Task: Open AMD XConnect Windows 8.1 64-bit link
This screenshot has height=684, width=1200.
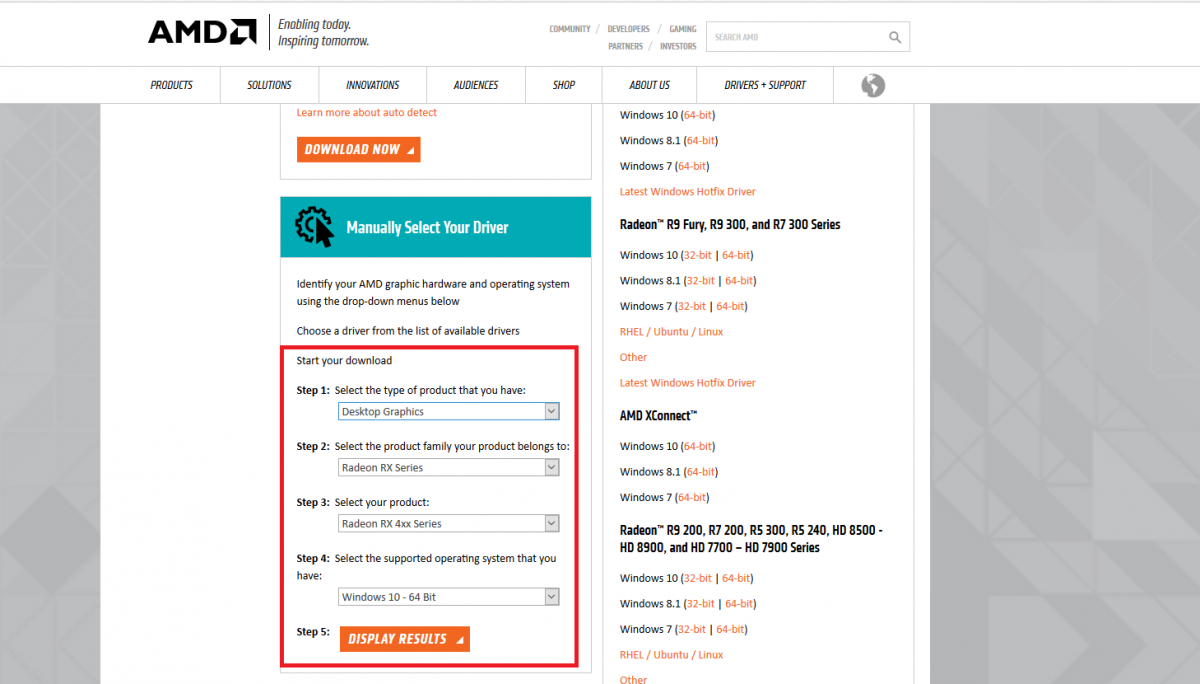Action: coord(701,471)
